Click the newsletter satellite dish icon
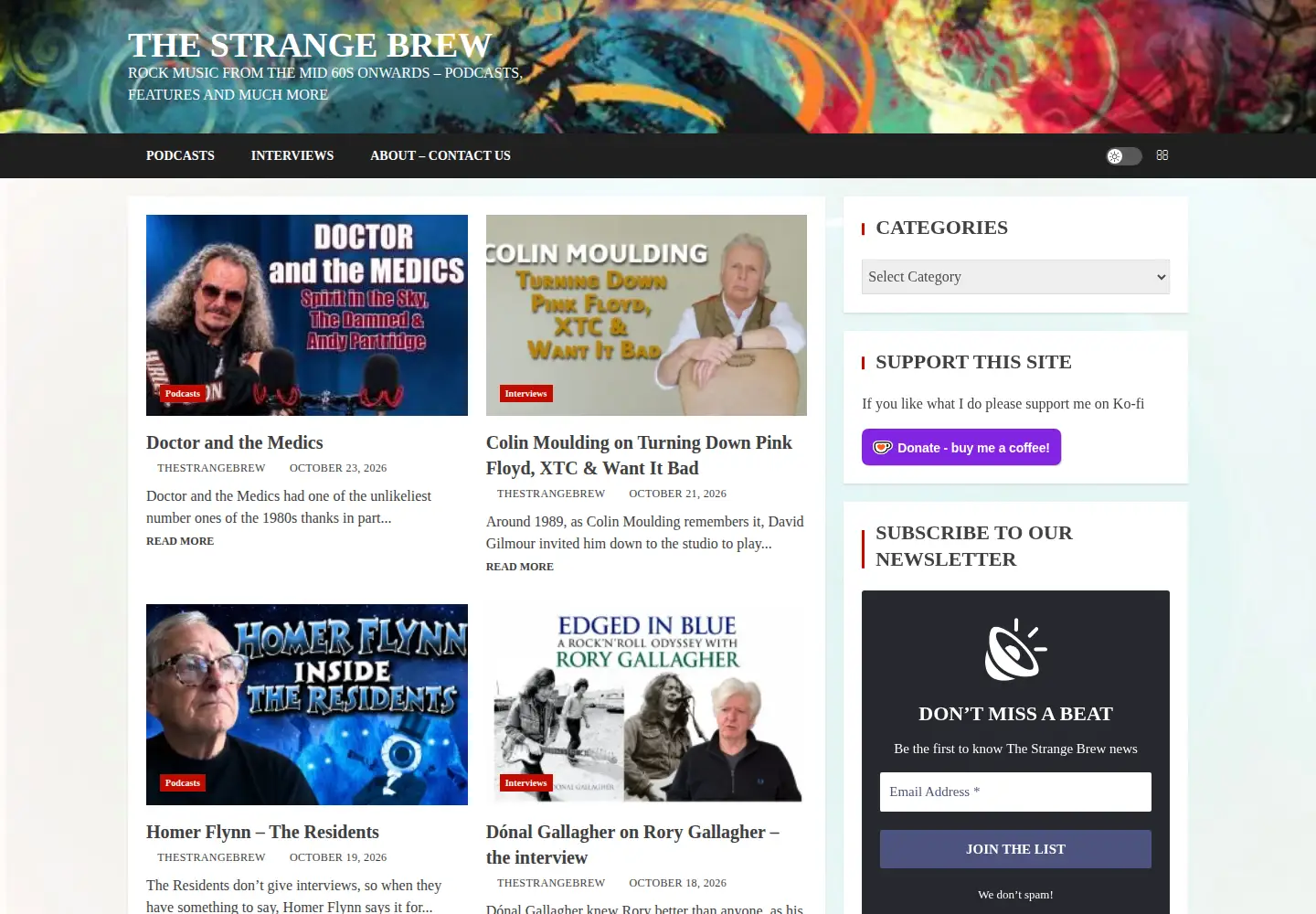Viewport: 1316px width, 914px height. (1015, 650)
